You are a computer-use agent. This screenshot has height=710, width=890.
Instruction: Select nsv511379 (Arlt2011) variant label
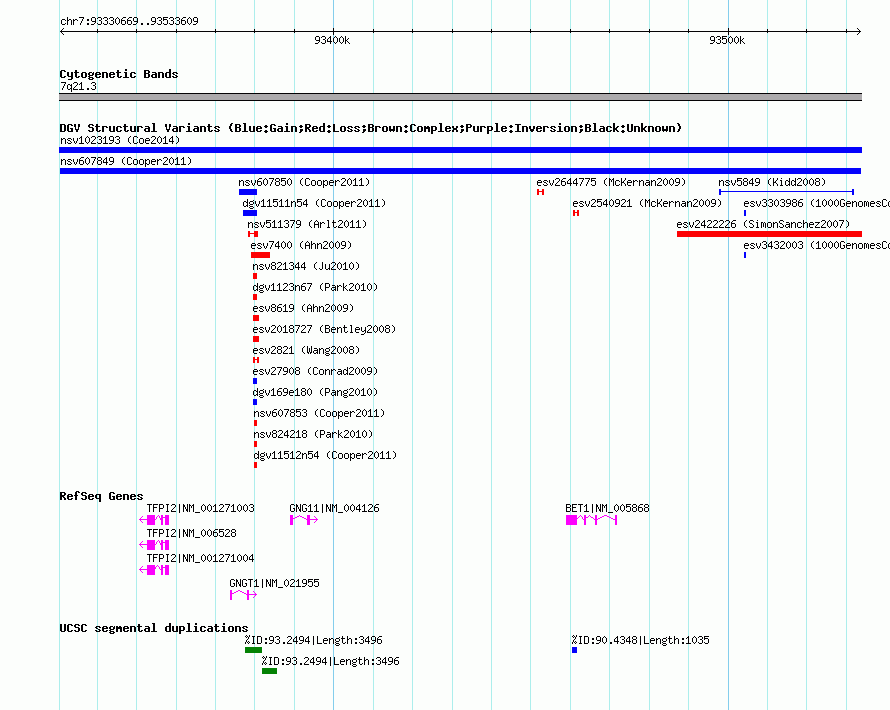pyautogui.click(x=307, y=224)
